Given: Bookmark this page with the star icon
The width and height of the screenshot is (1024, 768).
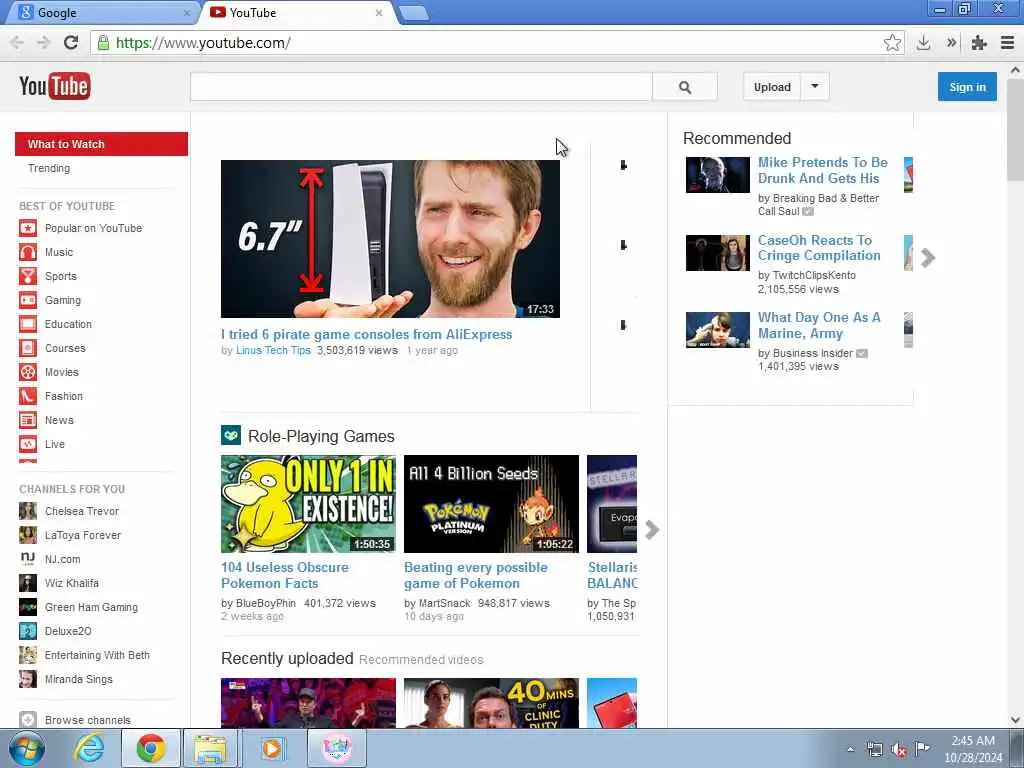Looking at the screenshot, I should (892, 43).
